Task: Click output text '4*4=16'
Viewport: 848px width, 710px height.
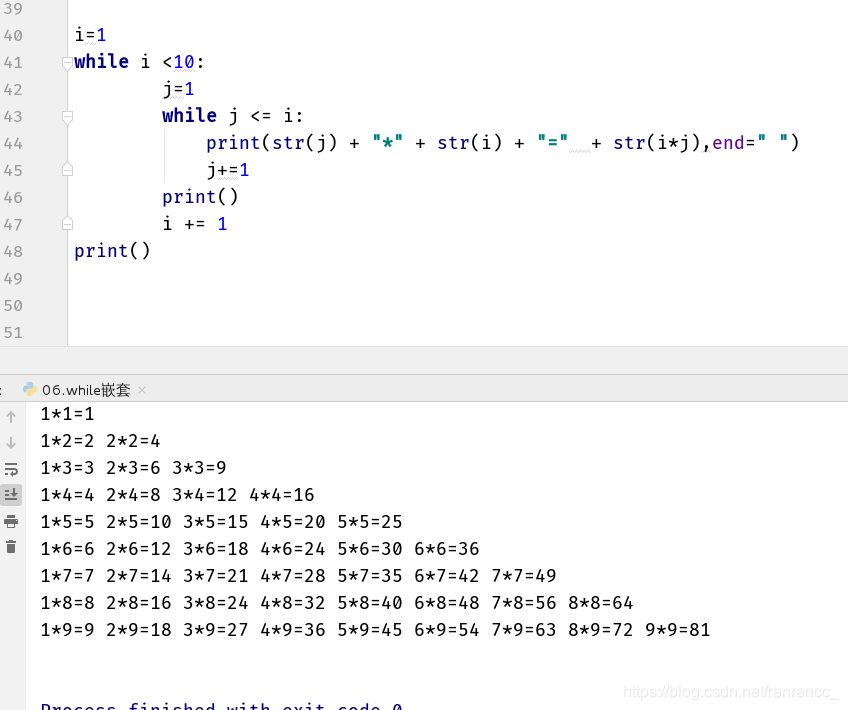Action: (x=282, y=495)
